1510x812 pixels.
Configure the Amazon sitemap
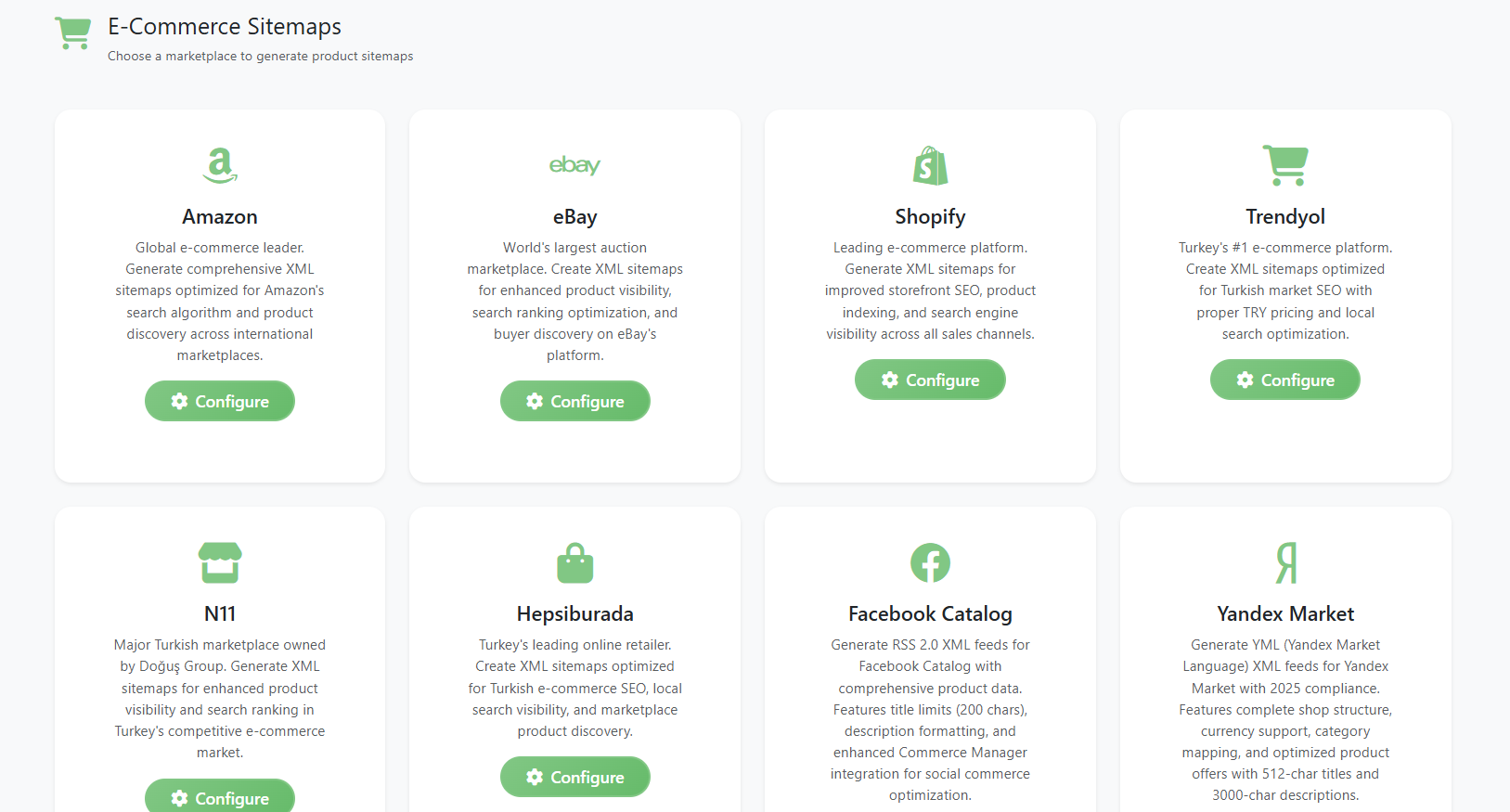[220, 401]
